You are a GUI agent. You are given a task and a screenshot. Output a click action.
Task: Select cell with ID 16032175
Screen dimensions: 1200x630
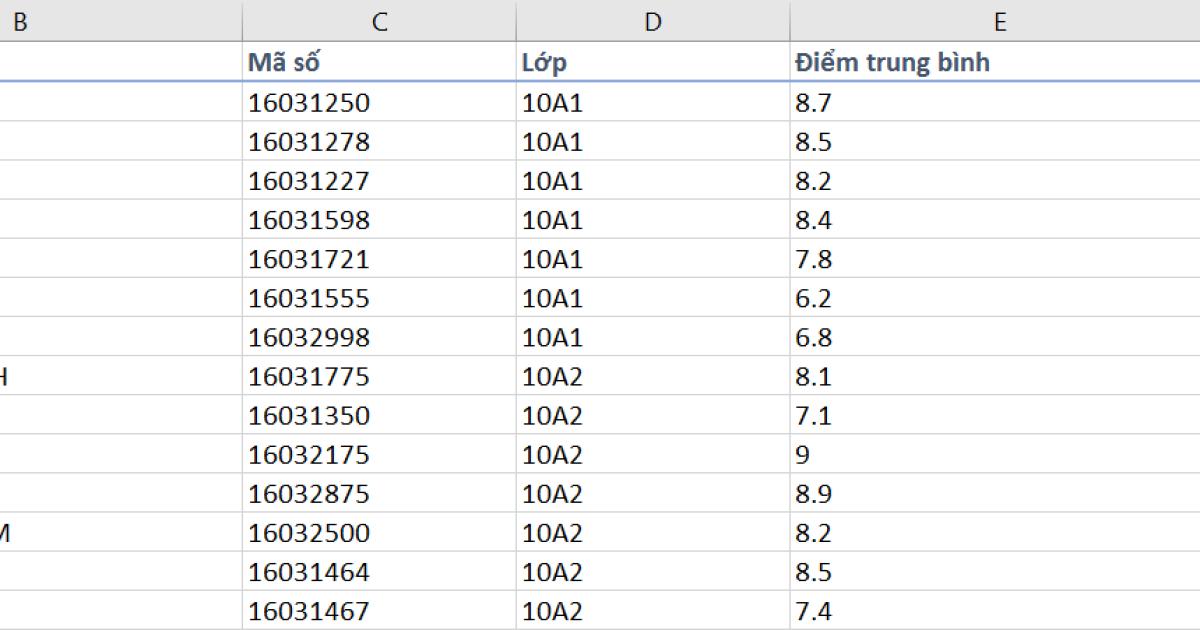pyautogui.click(x=379, y=453)
